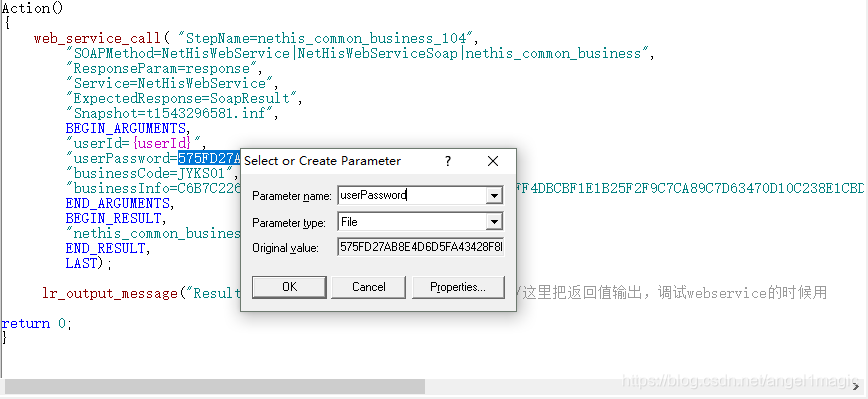Expand the Parameter type dropdown arrow
This screenshot has width=868, height=399.
(494, 222)
